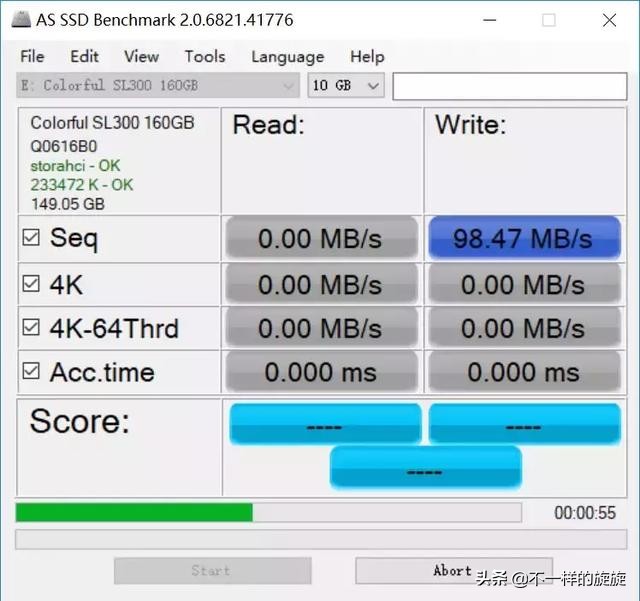
Task: Click the Seq read 0.00 MB/s result
Action: click(322, 238)
